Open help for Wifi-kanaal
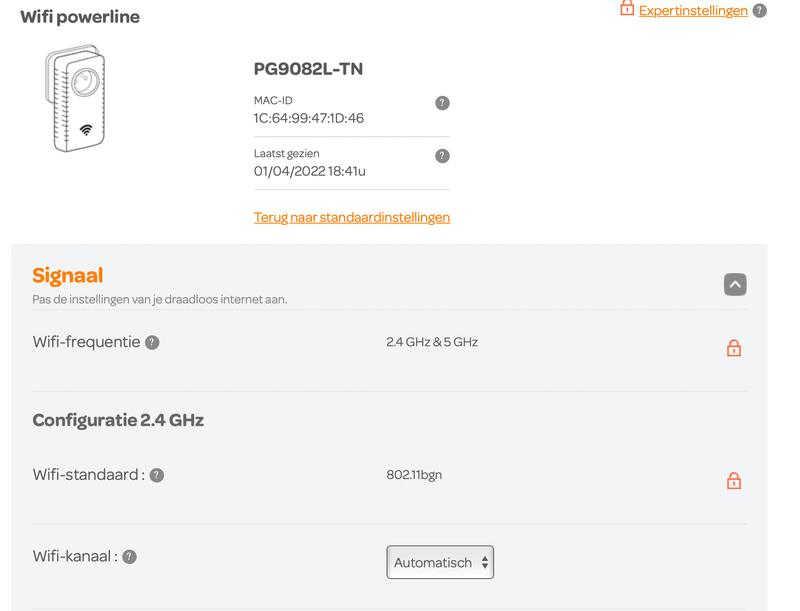The height and width of the screenshot is (611, 800). (x=130, y=557)
